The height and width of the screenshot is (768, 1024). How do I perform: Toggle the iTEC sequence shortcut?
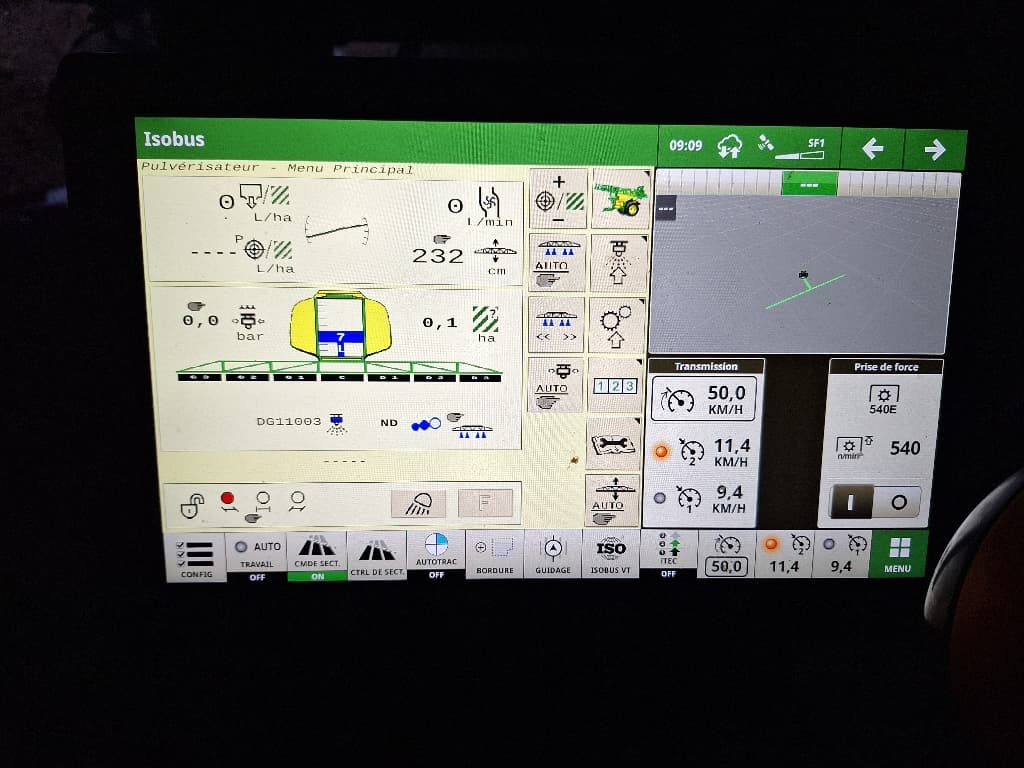point(669,554)
